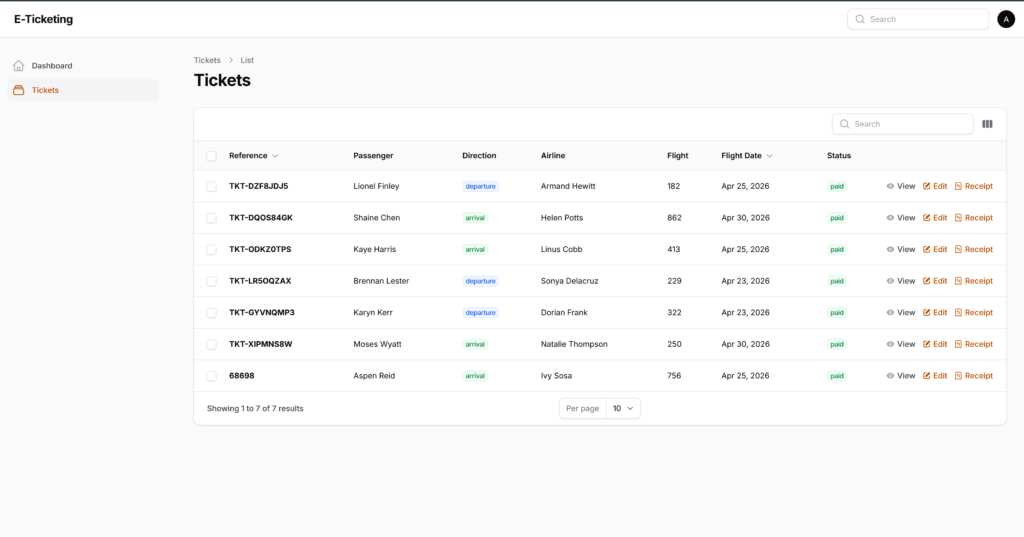Click reference number 68698

242,376
